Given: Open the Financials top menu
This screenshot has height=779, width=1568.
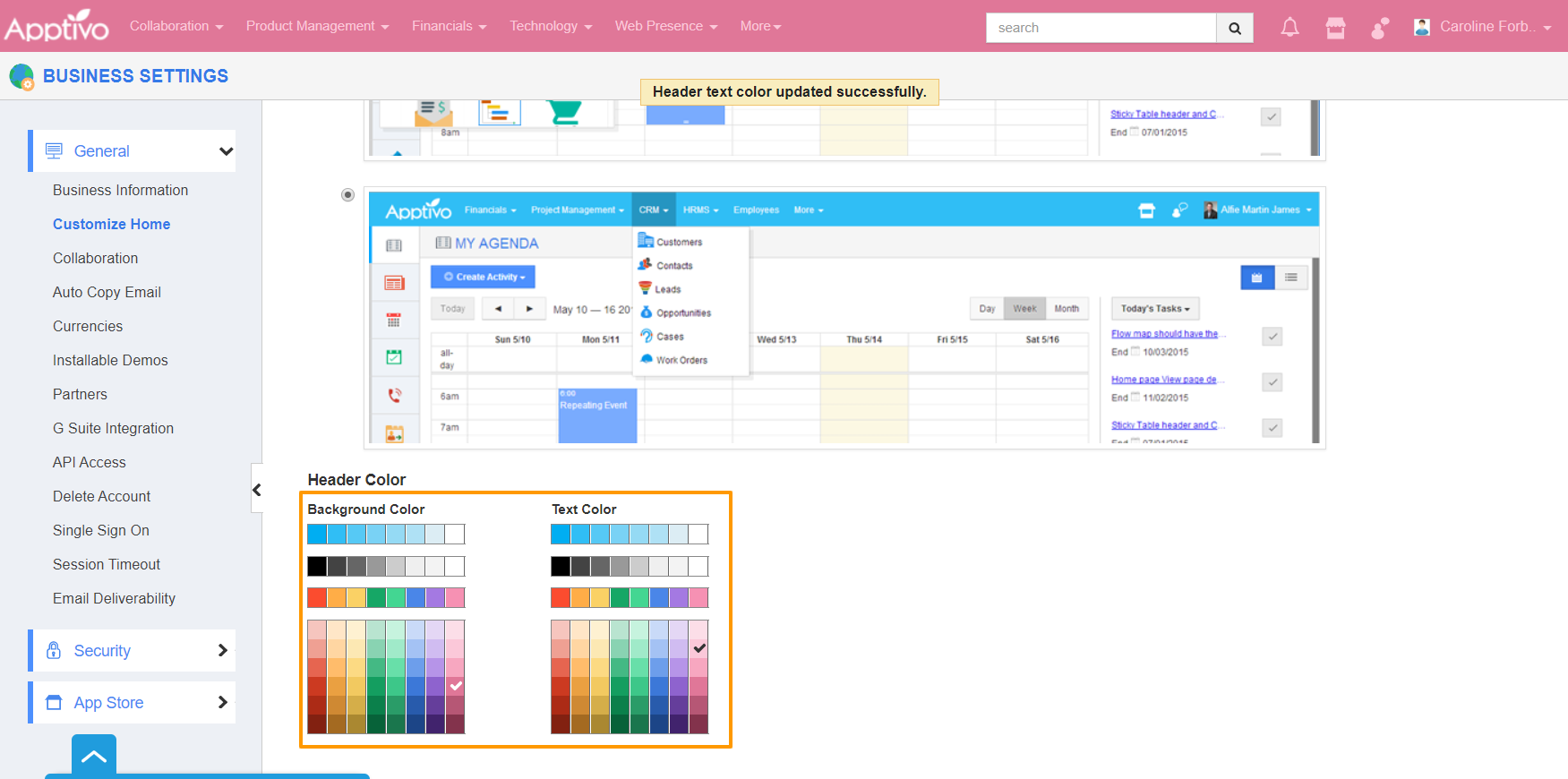Looking at the screenshot, I should coord(450,26).
